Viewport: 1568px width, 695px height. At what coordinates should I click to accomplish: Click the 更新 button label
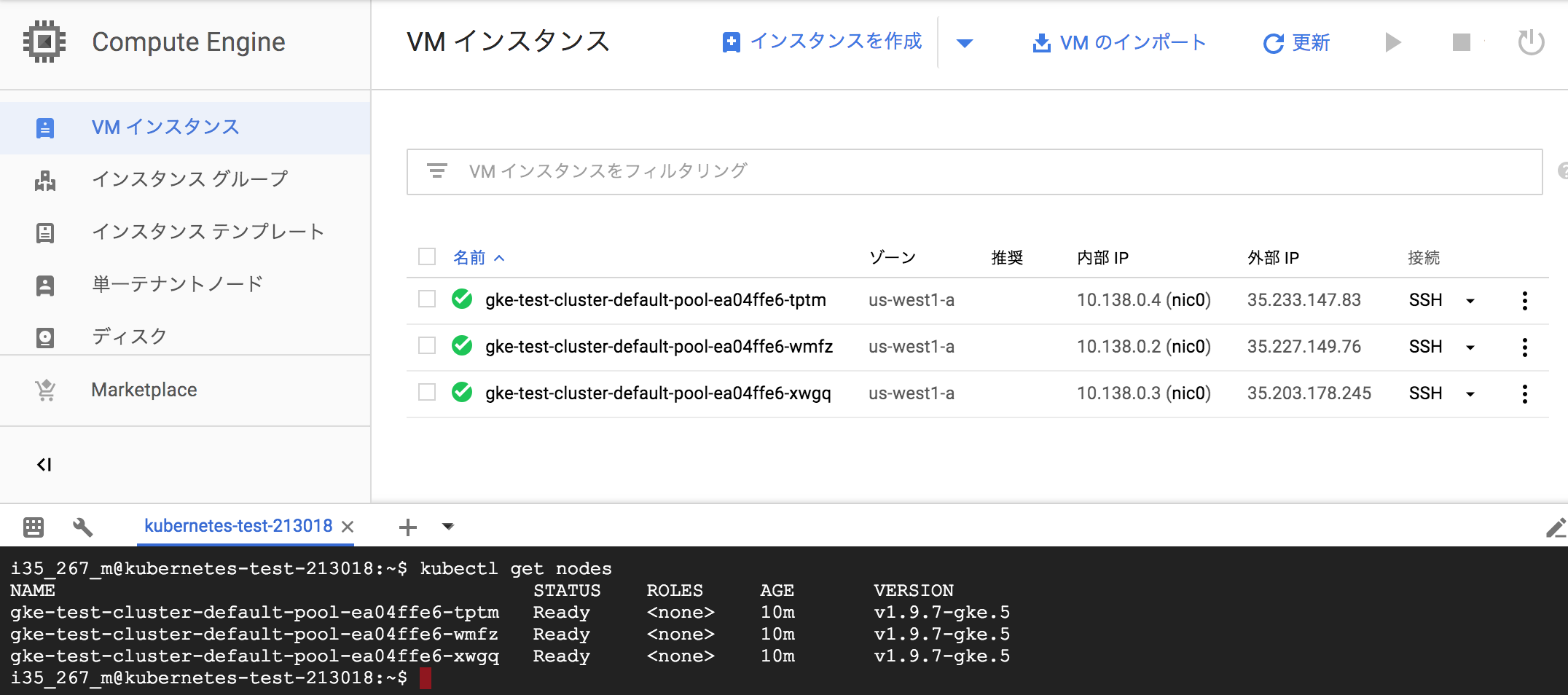[x=1311, y=43]
